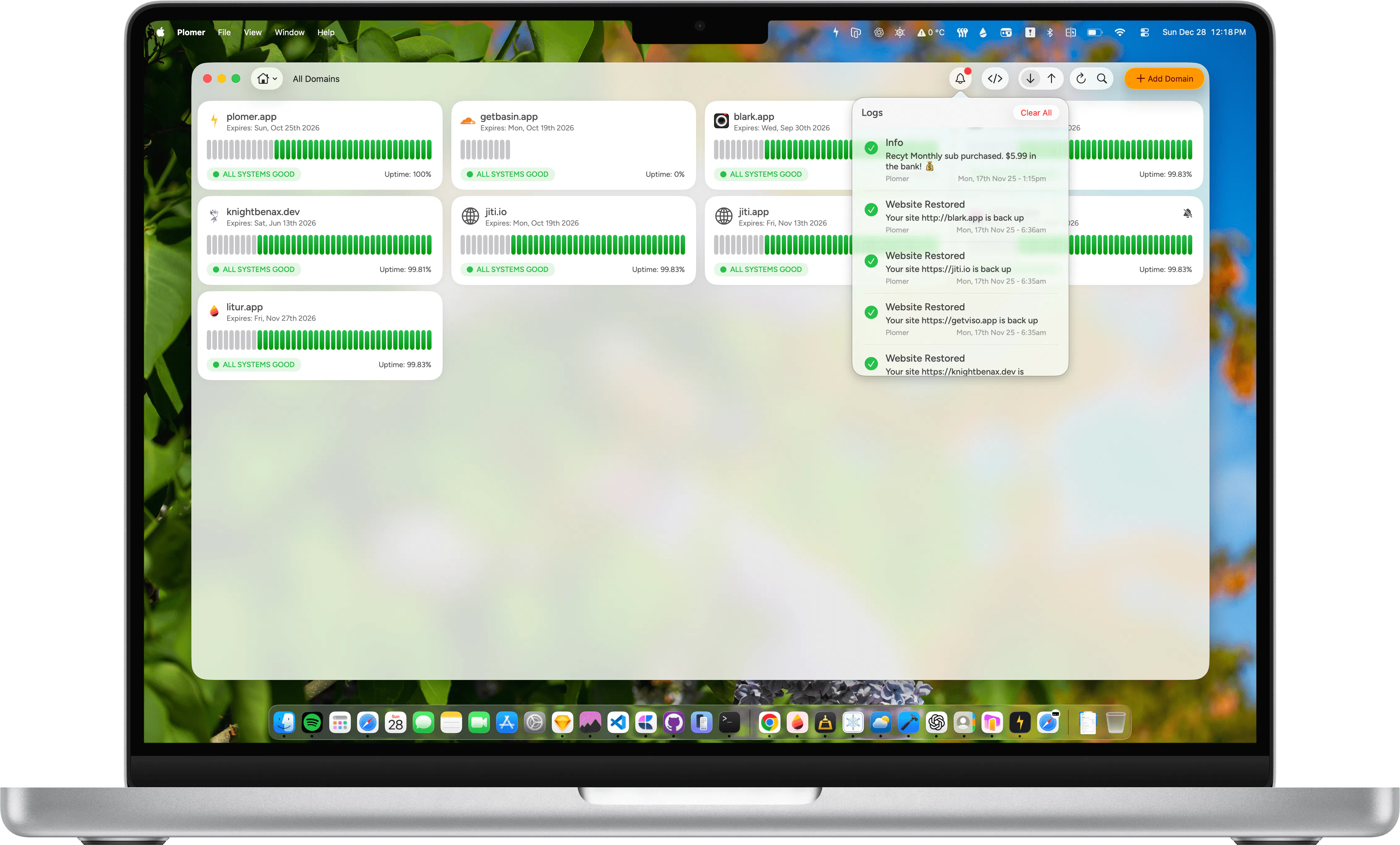Click the menu bar clock "Sun Dec 28"
The width and height of the screenshot is (1400, 845).
(x=1184, y=32)
